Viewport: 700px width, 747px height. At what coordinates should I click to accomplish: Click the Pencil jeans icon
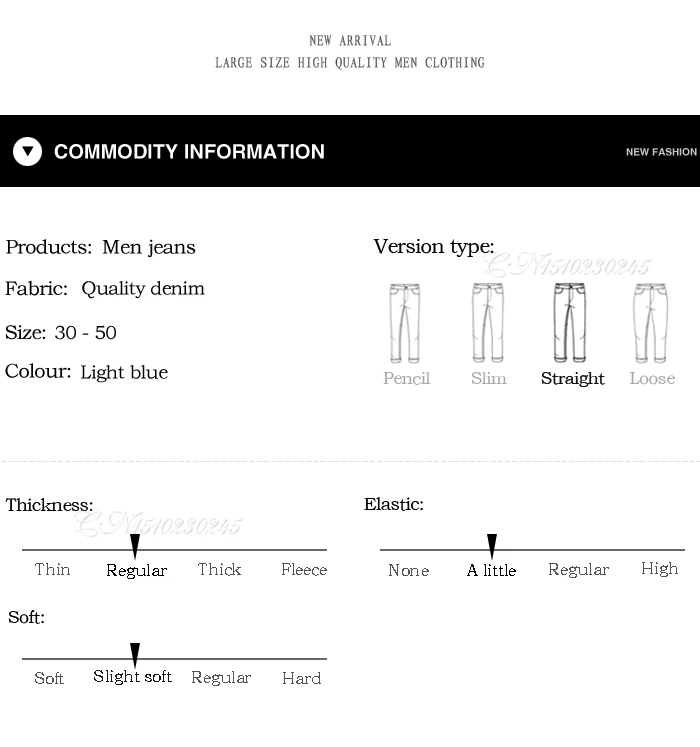pyautogui.click(x=405, y=323)
